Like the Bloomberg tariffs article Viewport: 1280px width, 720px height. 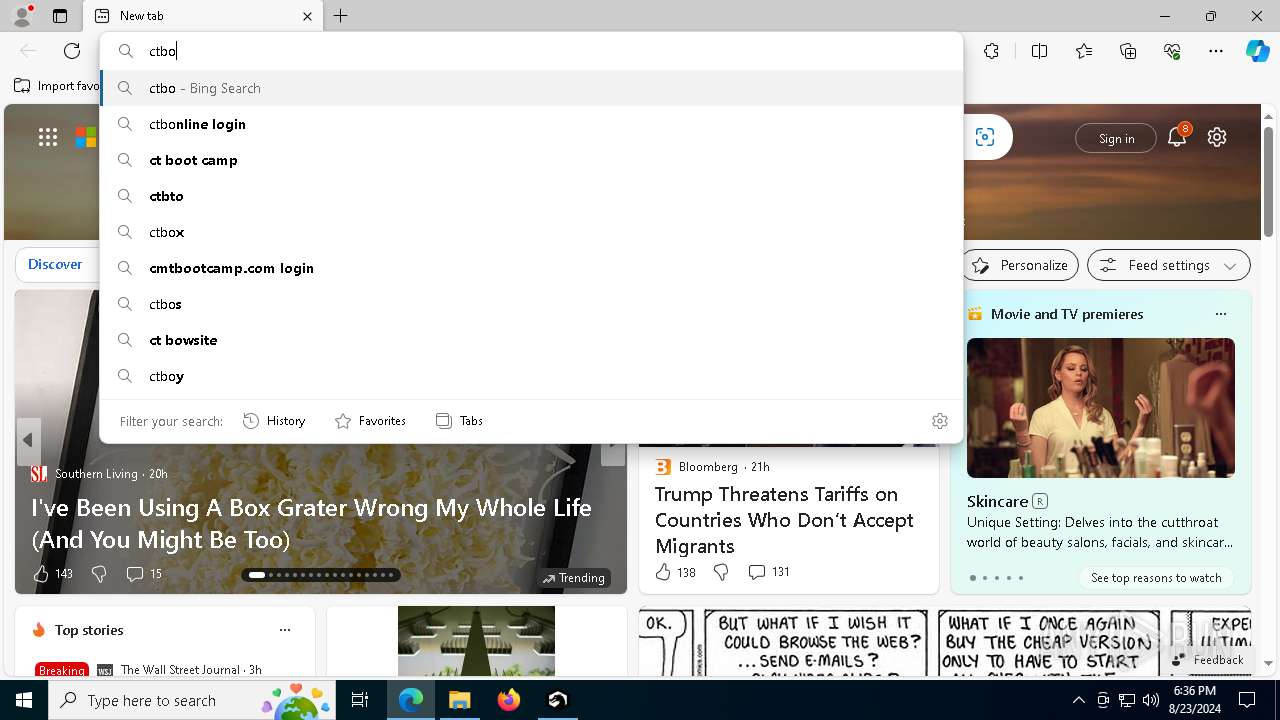(675, 572)
